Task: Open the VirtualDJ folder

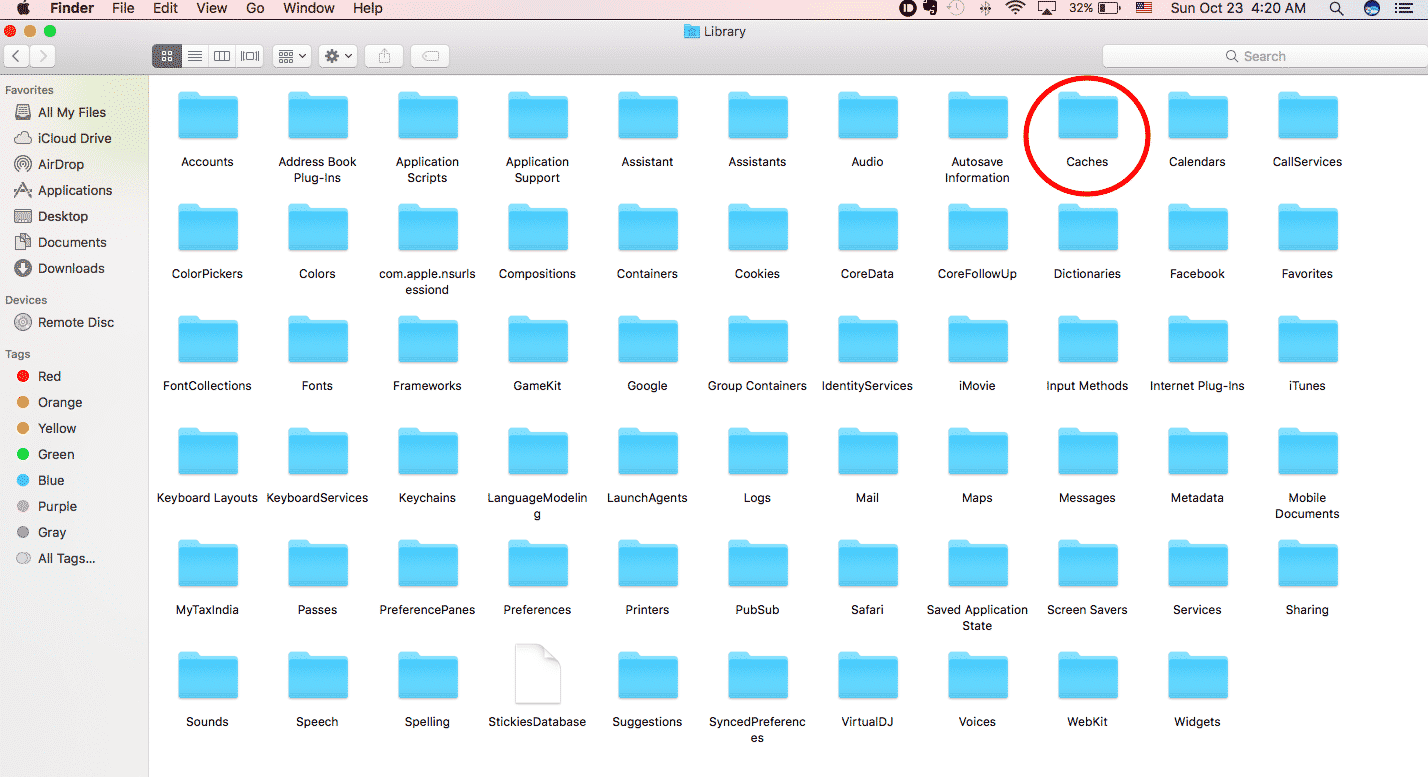Action: pos(867,676)
